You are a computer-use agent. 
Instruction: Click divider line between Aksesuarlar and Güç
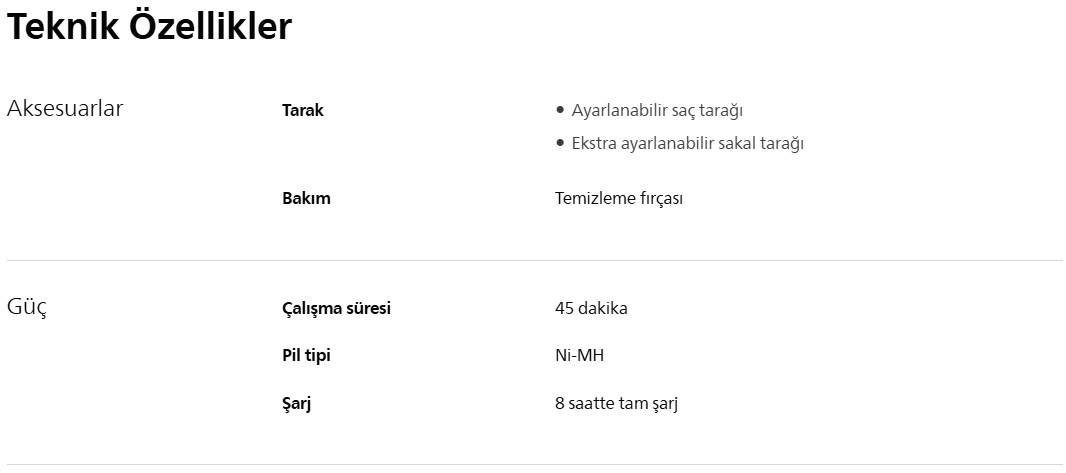(x=534, y=260)
